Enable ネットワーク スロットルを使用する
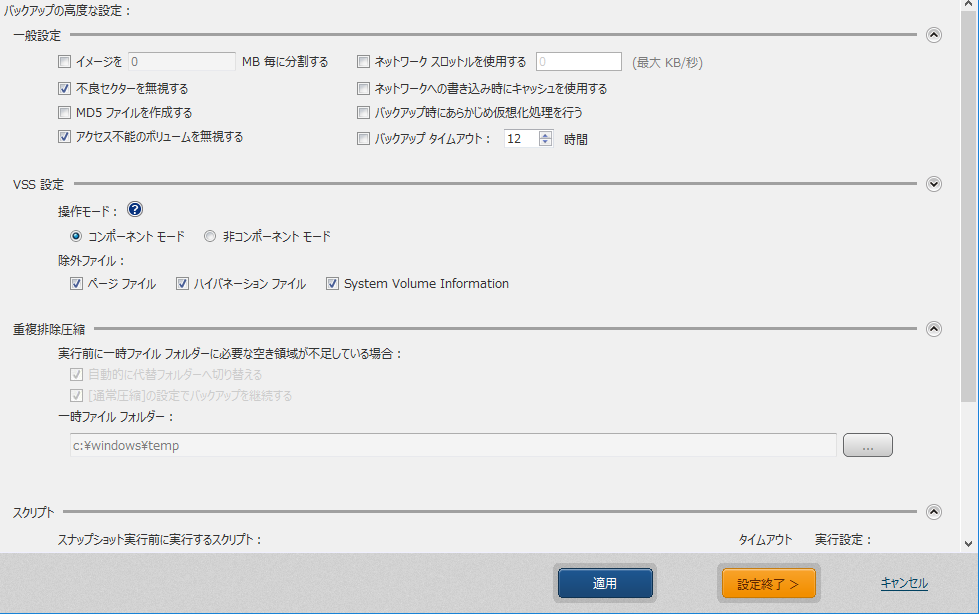 [364, 62]
